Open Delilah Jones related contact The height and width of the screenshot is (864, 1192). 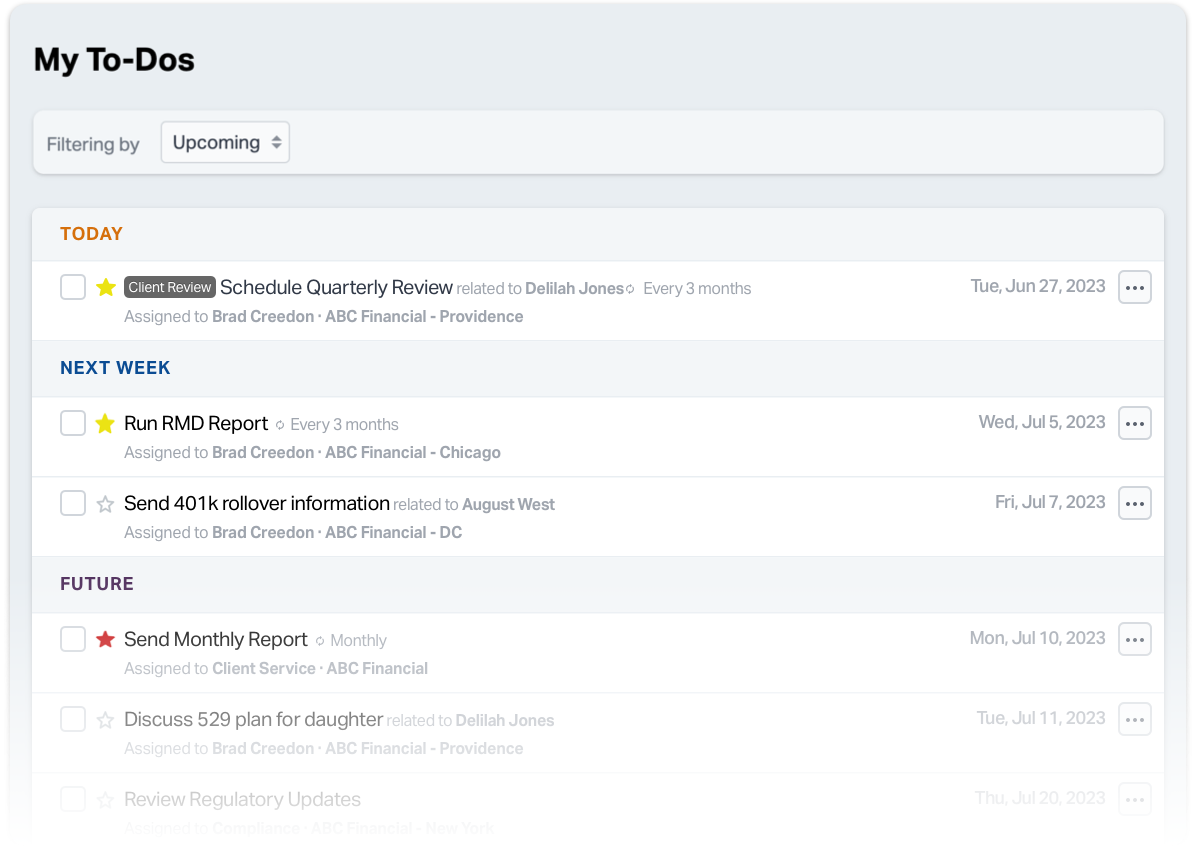(x=574, y=288)
